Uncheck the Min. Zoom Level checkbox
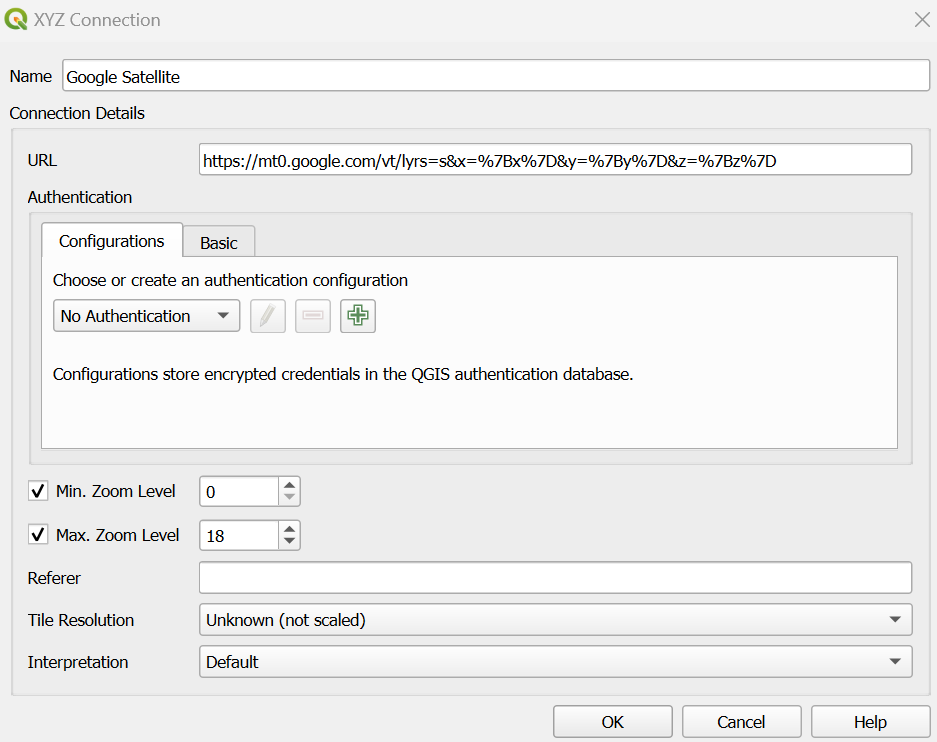The height and width of the screenshot is (742, 937). point(39,491)
